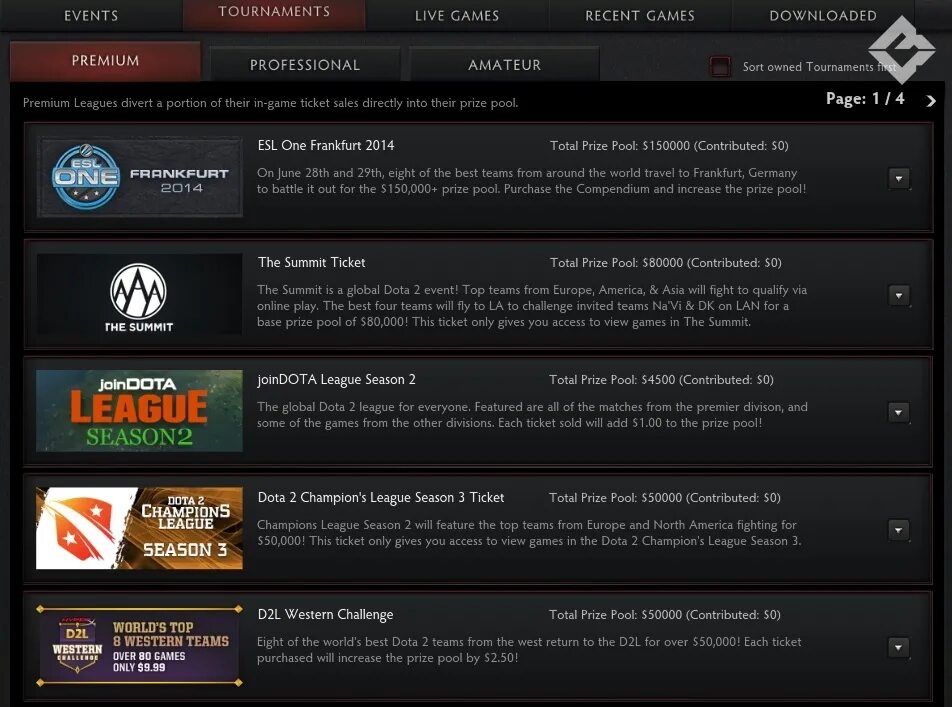This screenshot has width=952, height=707.
Task: Expand joinDOTA League Season 2 dropdown
Action: tap(899, 412)
